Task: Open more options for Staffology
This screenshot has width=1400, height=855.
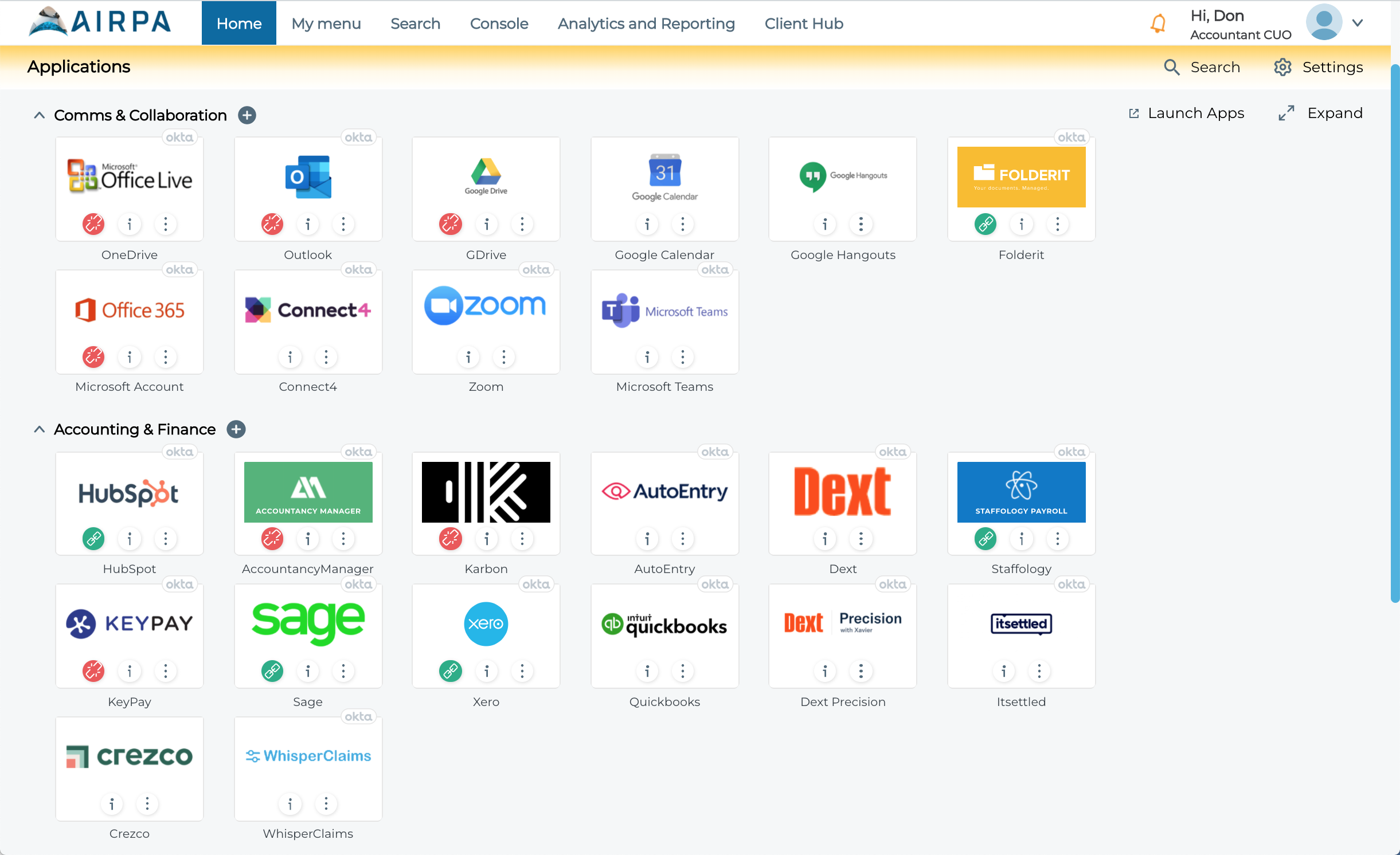Action: pyautogui.click(x=1058, y=539)
